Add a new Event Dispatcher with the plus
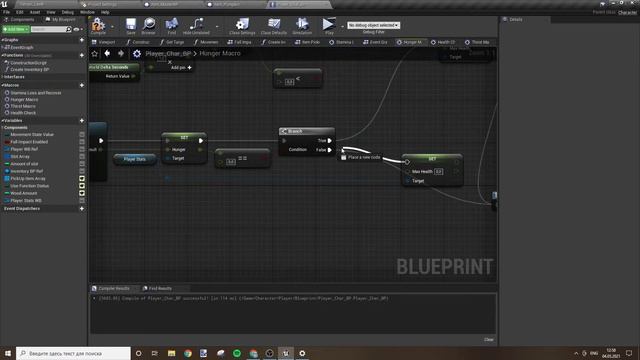Viewport: 640px width, 360px height. tap(82, 209)
